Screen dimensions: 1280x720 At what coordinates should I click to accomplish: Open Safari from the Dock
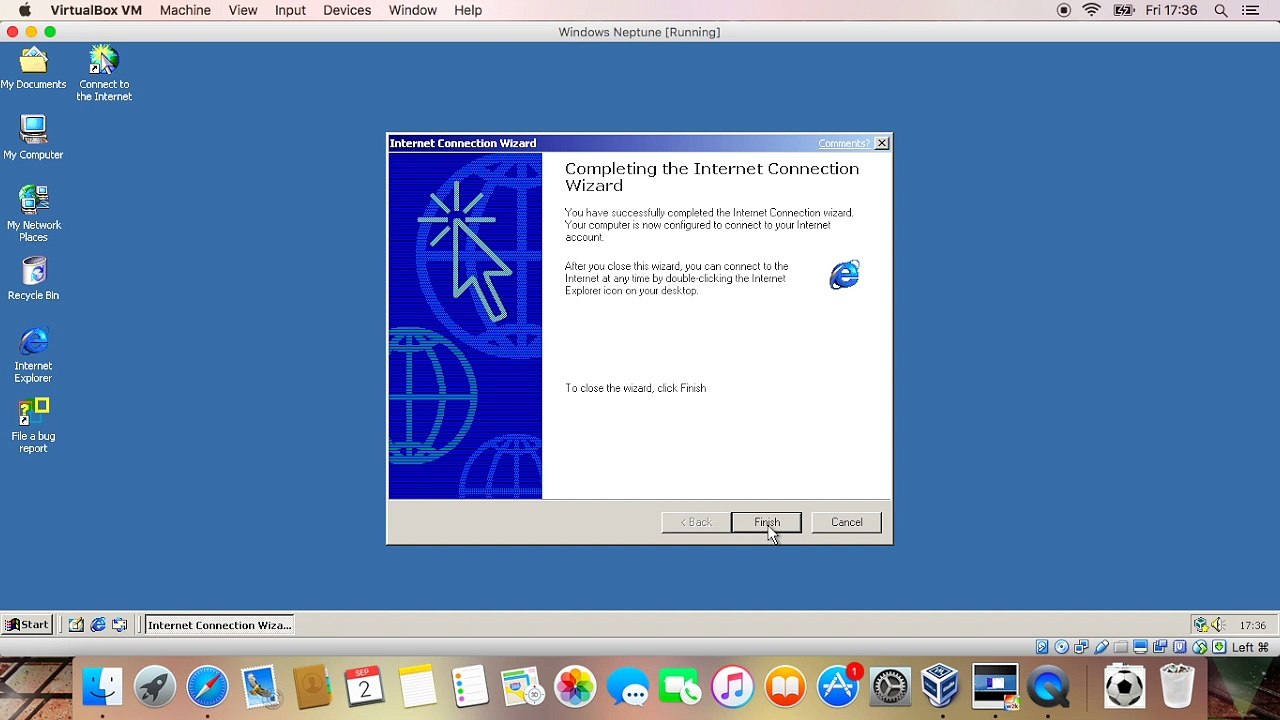coord(207,688)
